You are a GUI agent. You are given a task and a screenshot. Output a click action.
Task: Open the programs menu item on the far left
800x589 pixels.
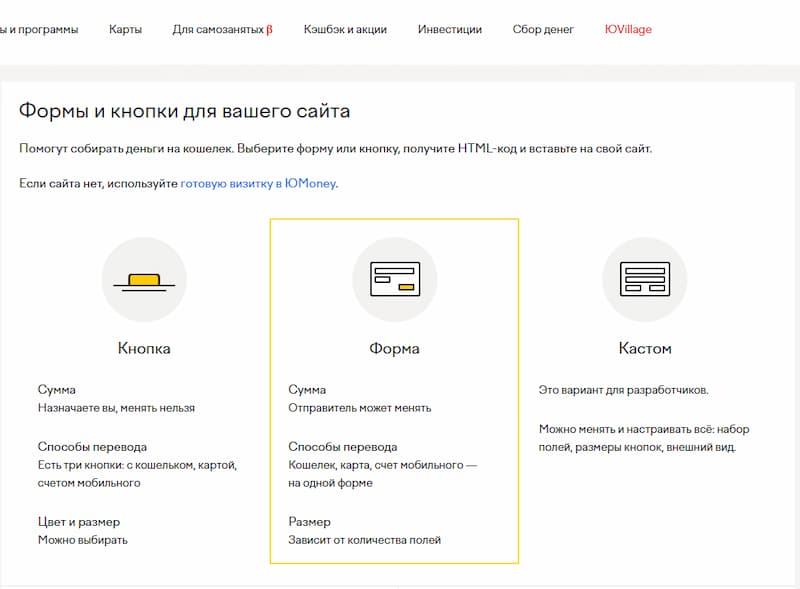(40, 29)
